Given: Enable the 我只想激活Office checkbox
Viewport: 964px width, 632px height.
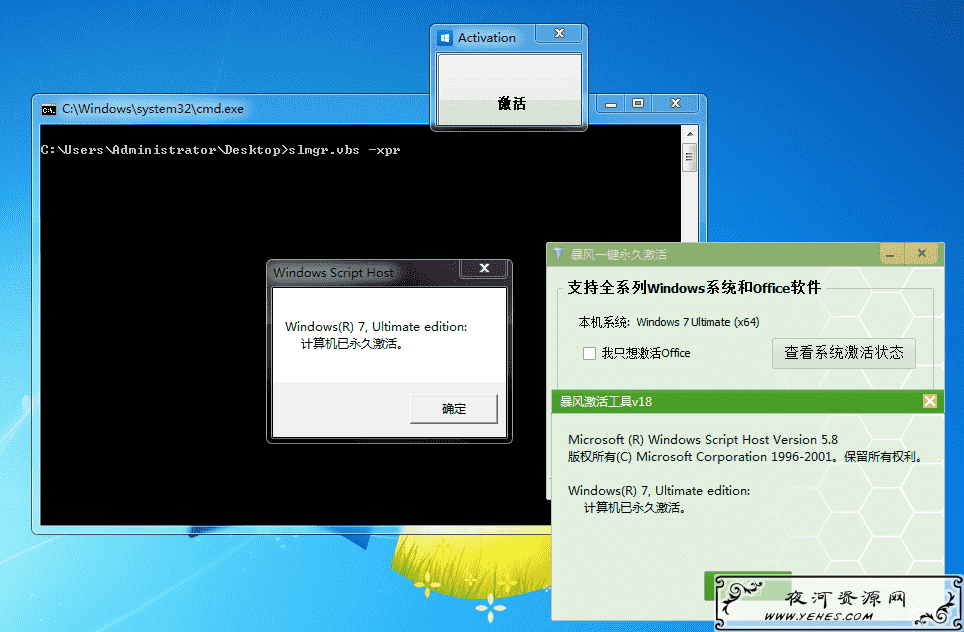Looking at the screenshot, I should (589, 354).
